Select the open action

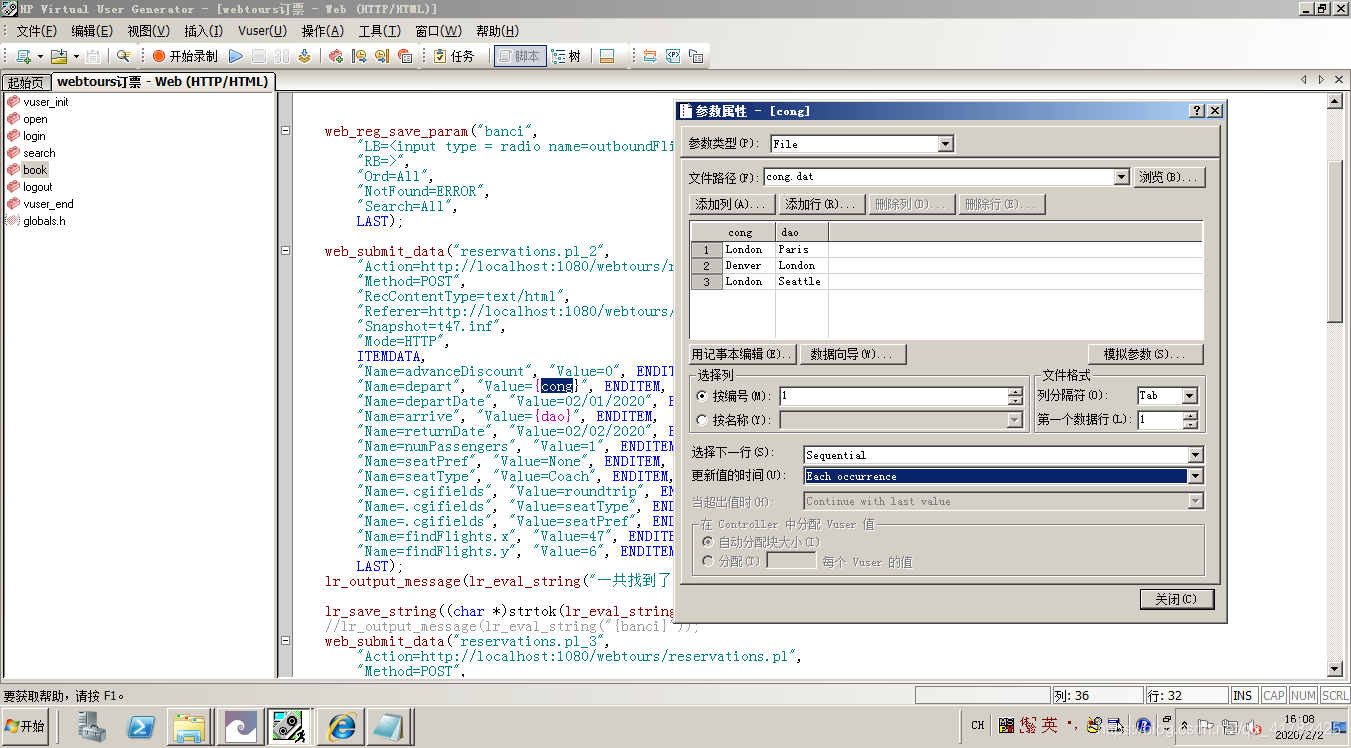(x=35, y=119)
